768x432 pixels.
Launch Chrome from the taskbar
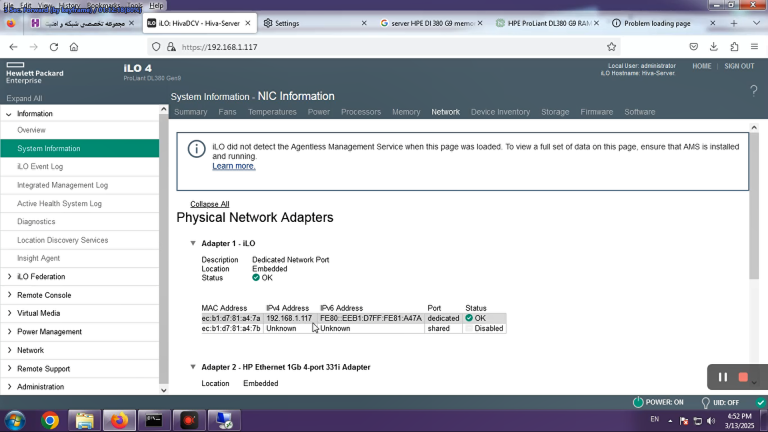point(50,421)
